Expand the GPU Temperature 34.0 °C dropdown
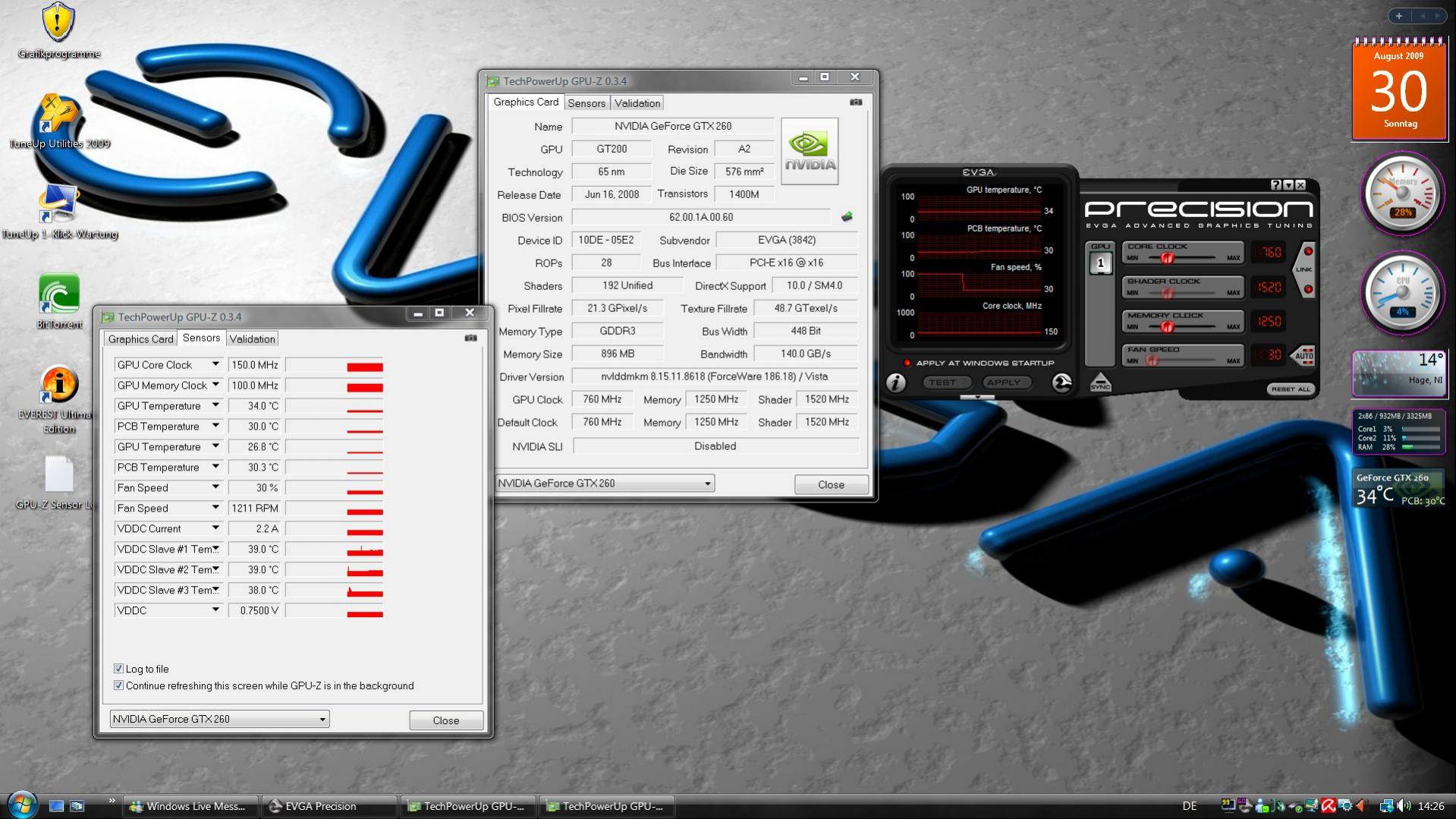1456x819 pixels. tap(215, 405)
